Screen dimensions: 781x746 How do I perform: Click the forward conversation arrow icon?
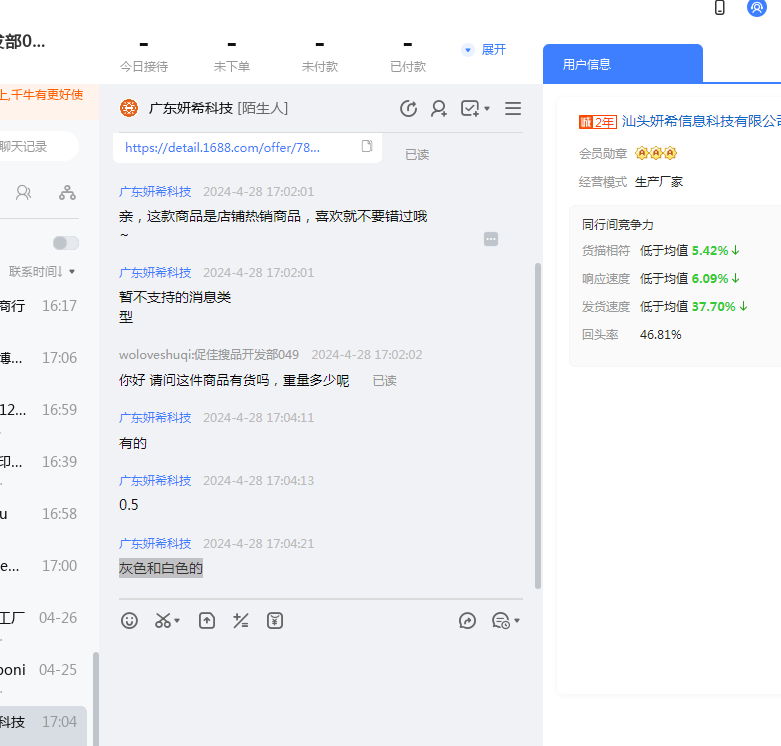pos(467,621)
